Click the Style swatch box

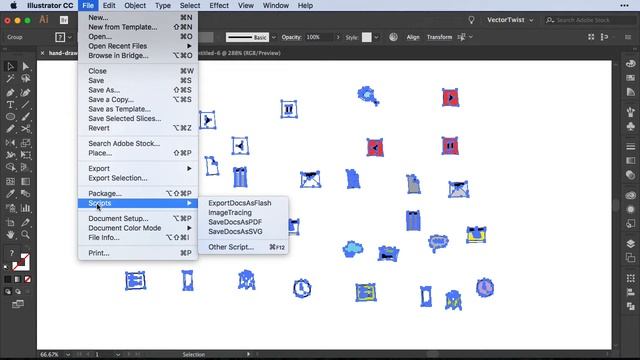pos(367,37)
